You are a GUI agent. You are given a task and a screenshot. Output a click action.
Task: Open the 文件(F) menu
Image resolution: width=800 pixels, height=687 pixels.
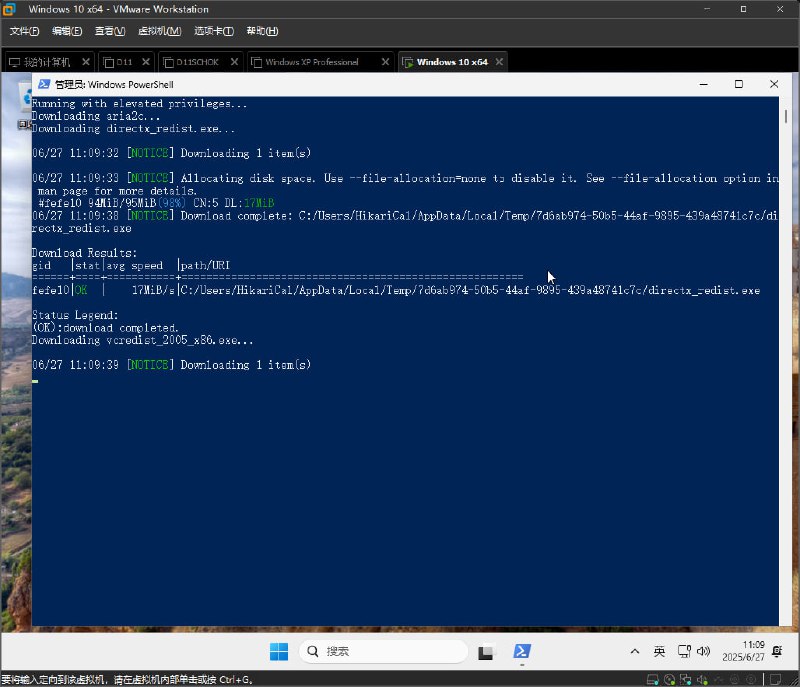click(x=24, y=31)
